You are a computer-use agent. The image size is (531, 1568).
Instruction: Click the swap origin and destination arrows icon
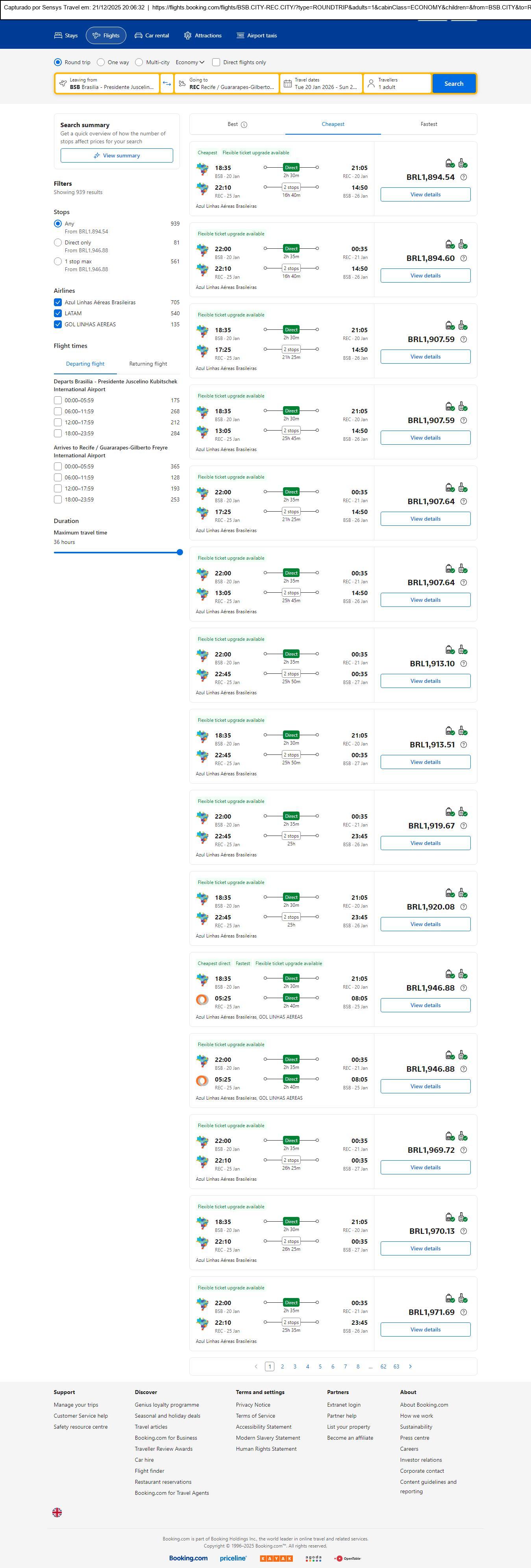point(167,83)
